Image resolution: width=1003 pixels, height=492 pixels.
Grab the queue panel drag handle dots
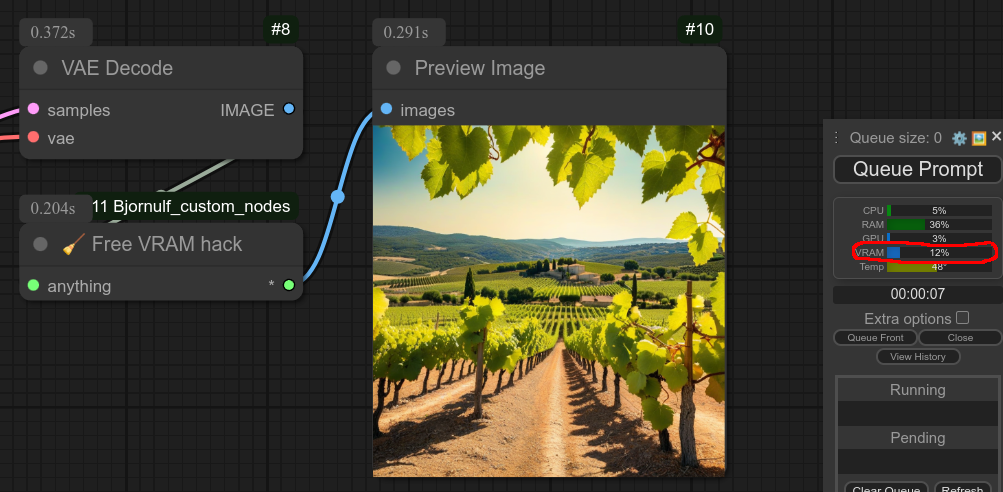(x=837, y=138)
